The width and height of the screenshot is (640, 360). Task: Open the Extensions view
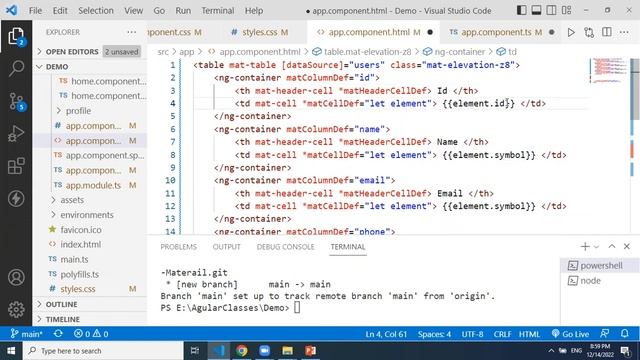point(16,166)
